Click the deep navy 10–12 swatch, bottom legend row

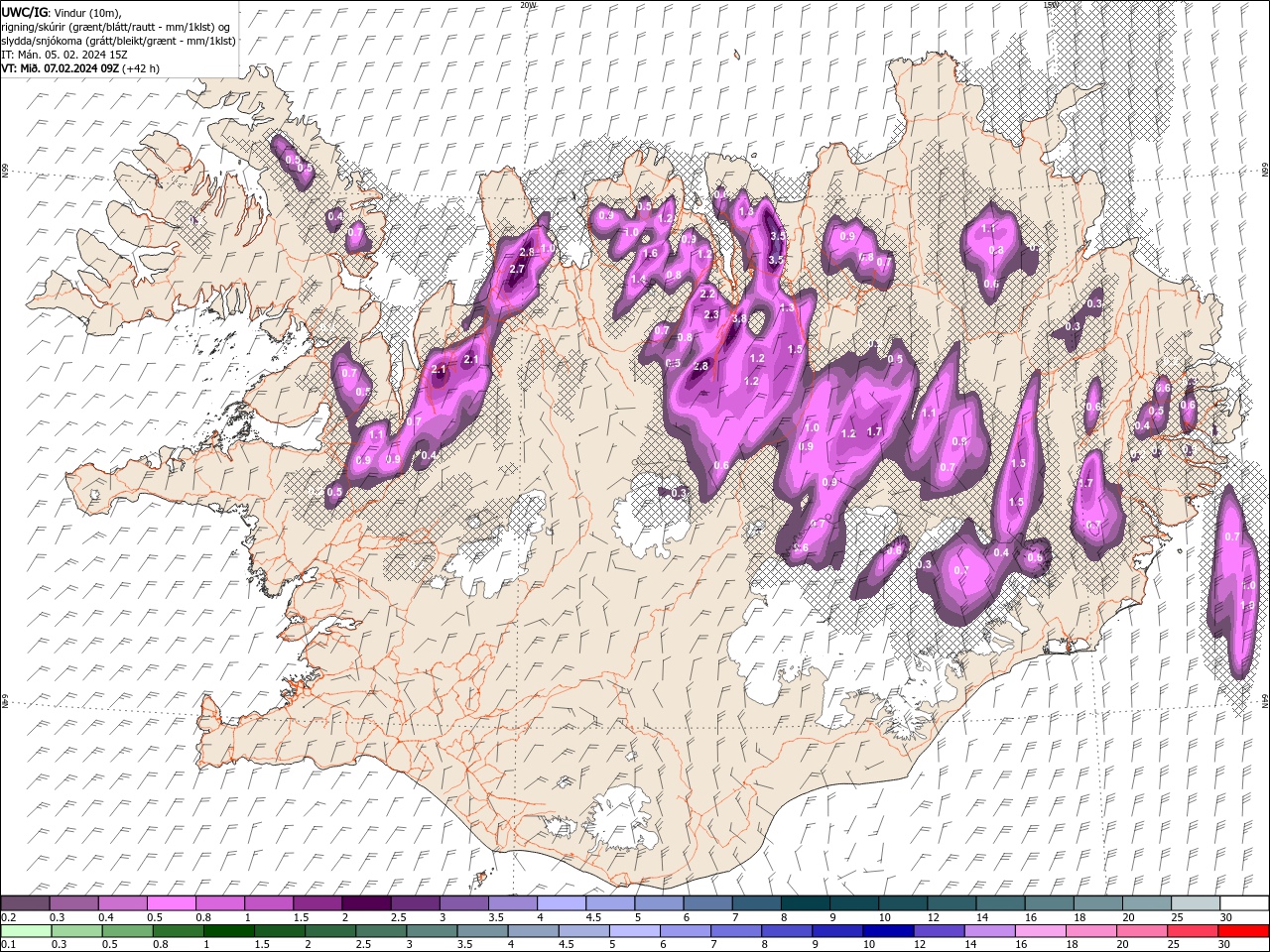(x=888, y=931)
